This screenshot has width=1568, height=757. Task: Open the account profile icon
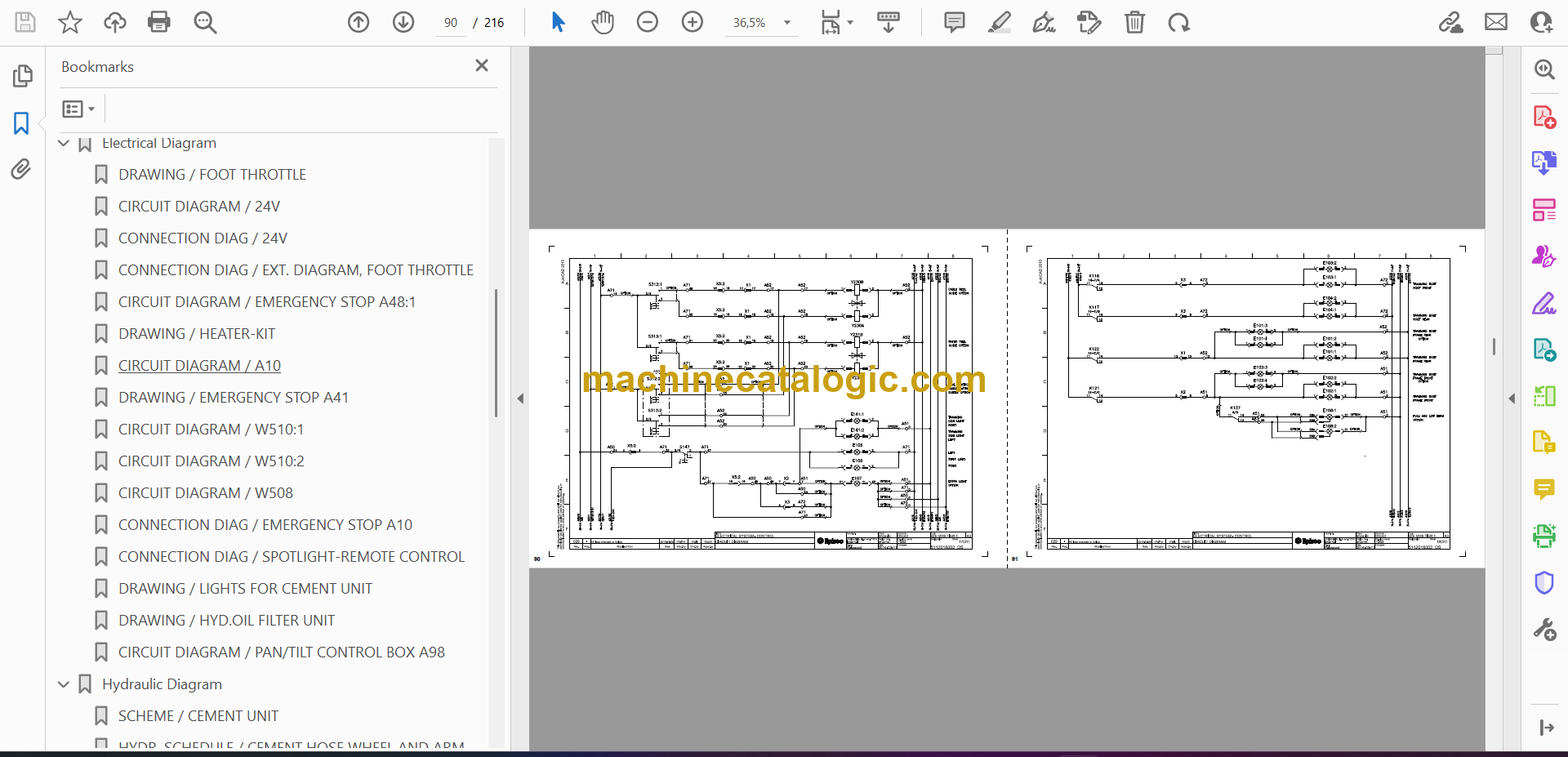1542,22
